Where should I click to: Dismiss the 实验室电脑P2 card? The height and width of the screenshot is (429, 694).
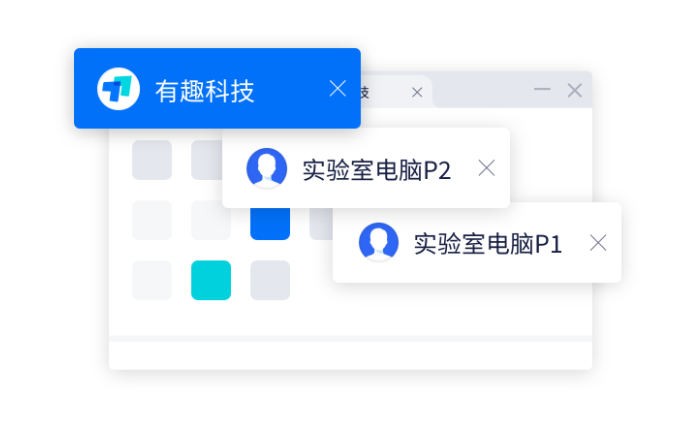click(486, 168)
